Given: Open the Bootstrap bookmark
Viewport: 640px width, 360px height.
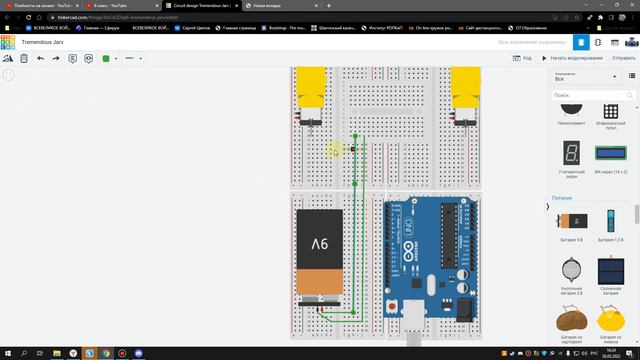Looking at the screenshot, I should click(x=283, y=28).
